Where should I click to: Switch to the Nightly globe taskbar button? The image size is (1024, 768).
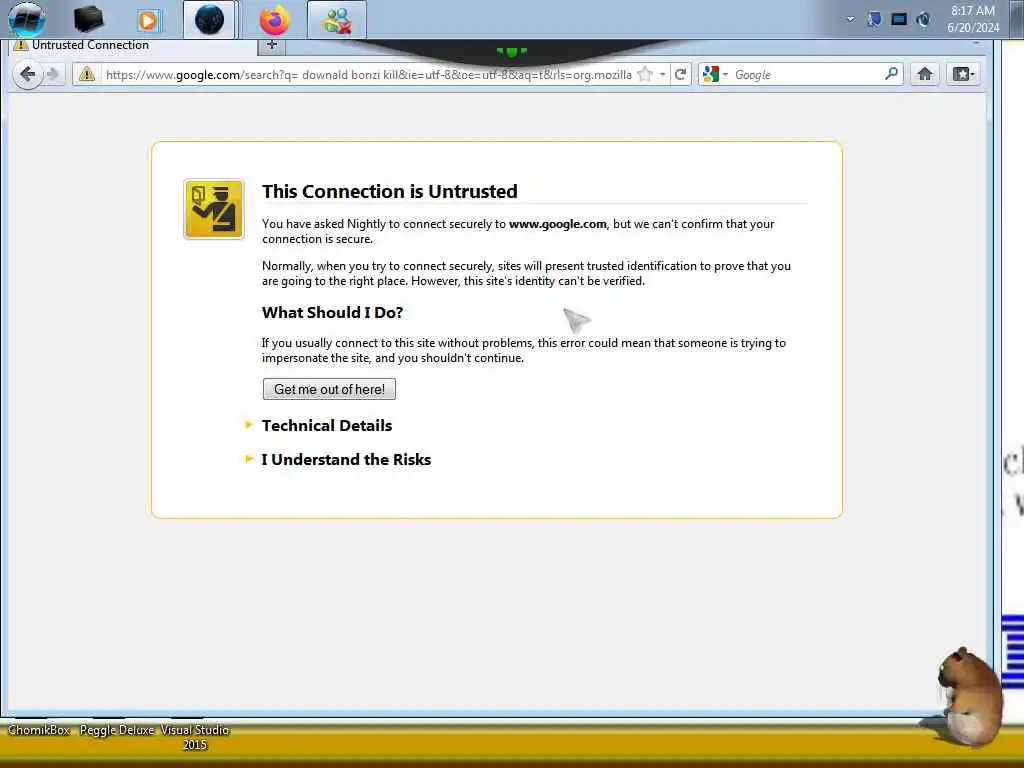209,20
